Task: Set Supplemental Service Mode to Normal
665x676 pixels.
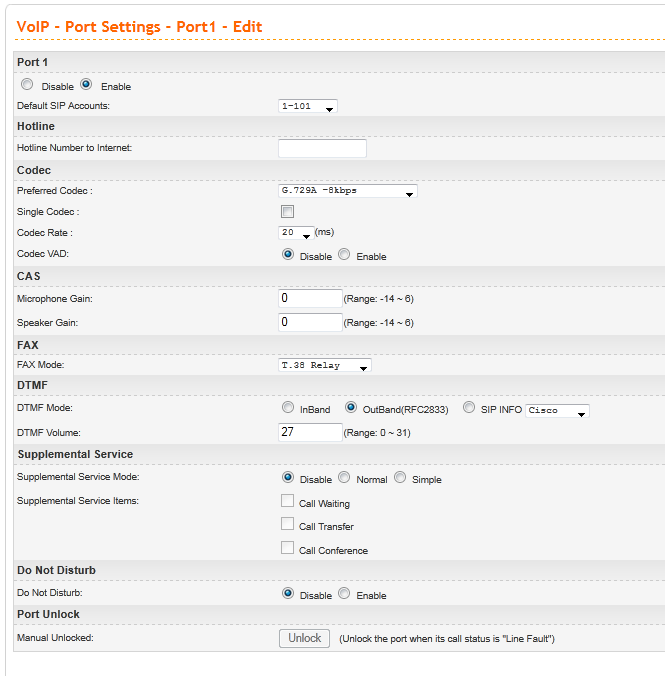Action: (x=345, y=478)
